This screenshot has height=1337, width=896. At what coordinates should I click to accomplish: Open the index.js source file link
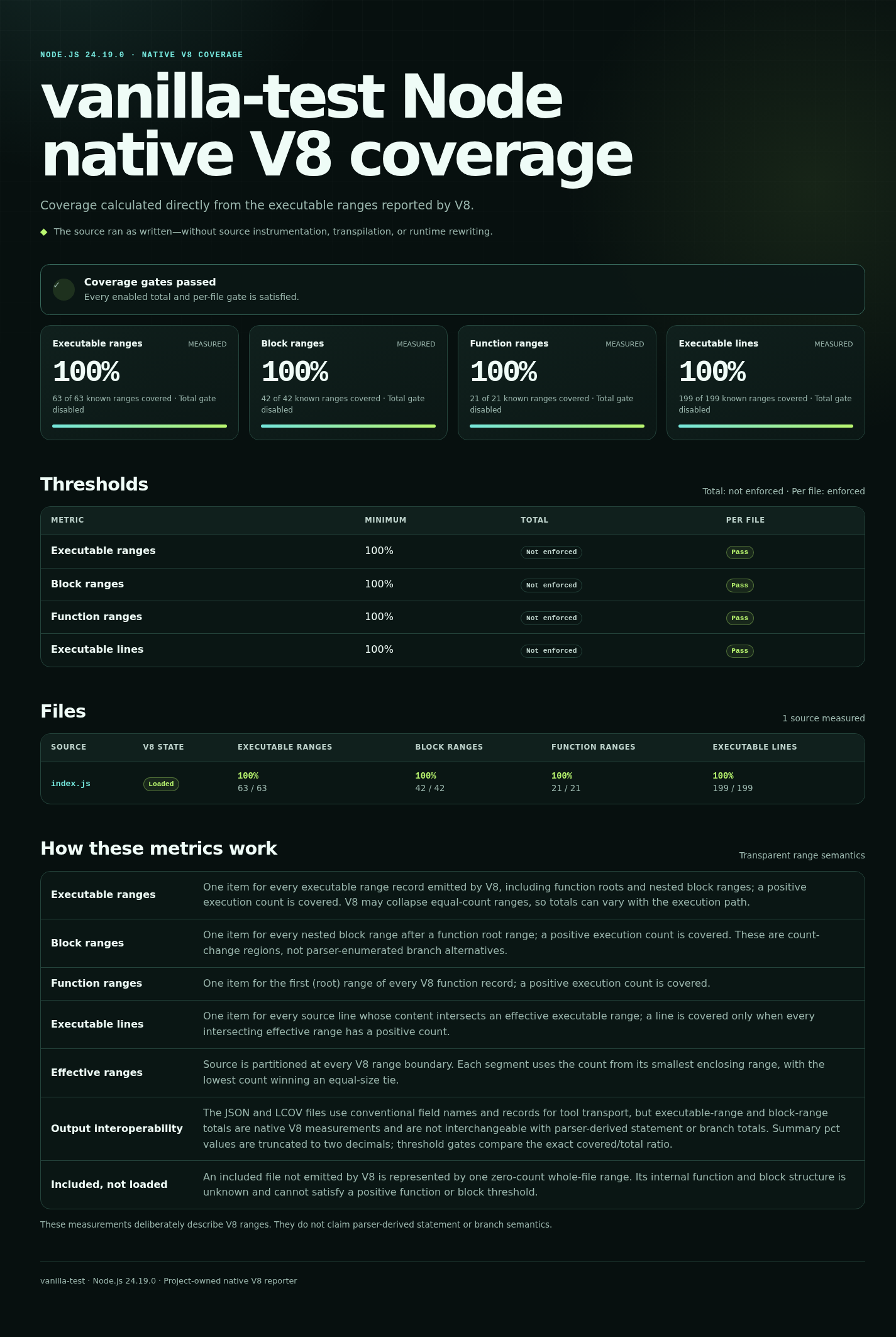click(x=70, y=784)
